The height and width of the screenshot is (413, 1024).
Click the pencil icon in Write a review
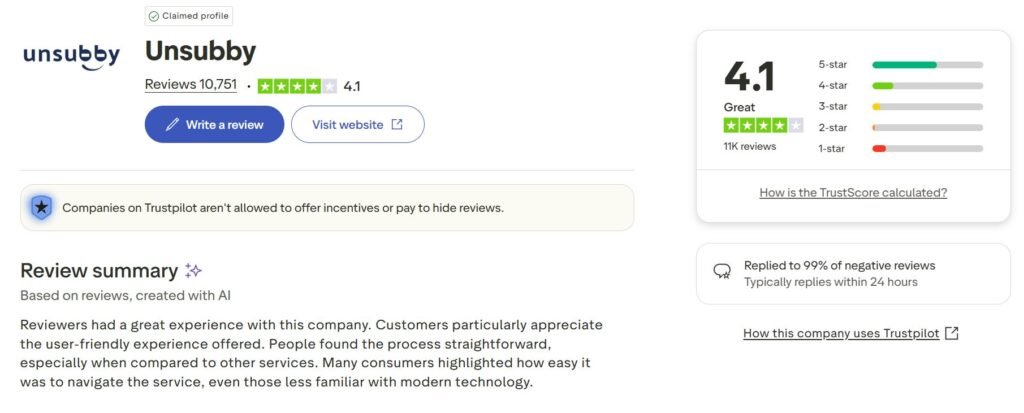pos(172,125)
